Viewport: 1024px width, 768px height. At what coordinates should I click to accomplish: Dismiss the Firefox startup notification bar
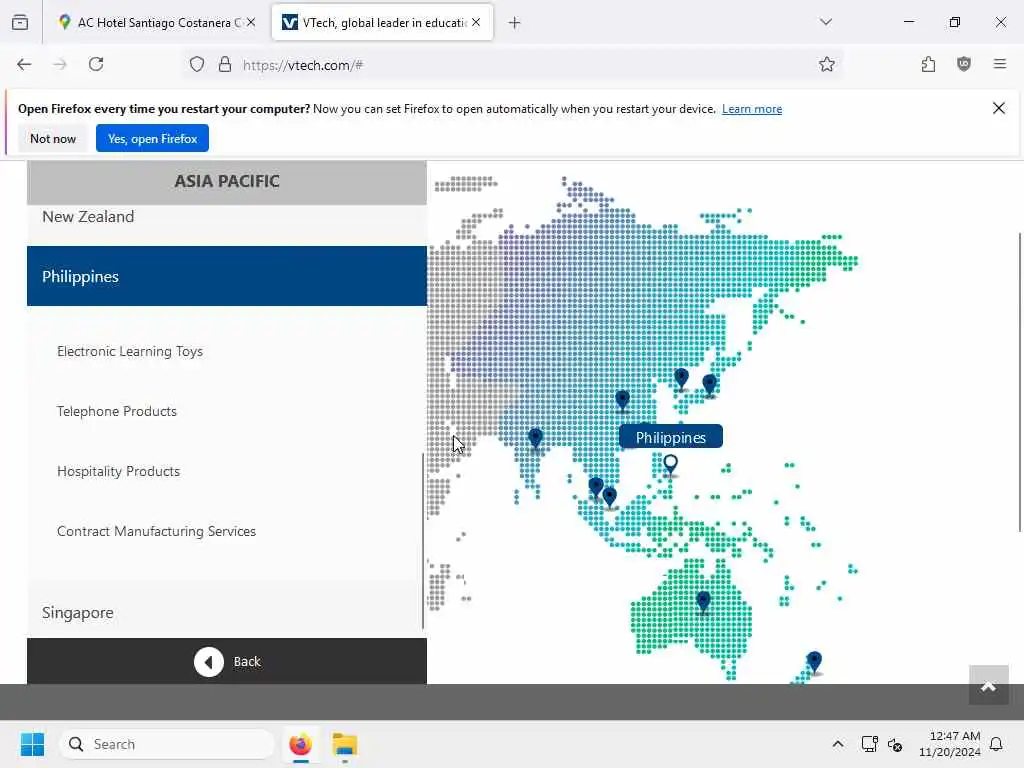999,108
